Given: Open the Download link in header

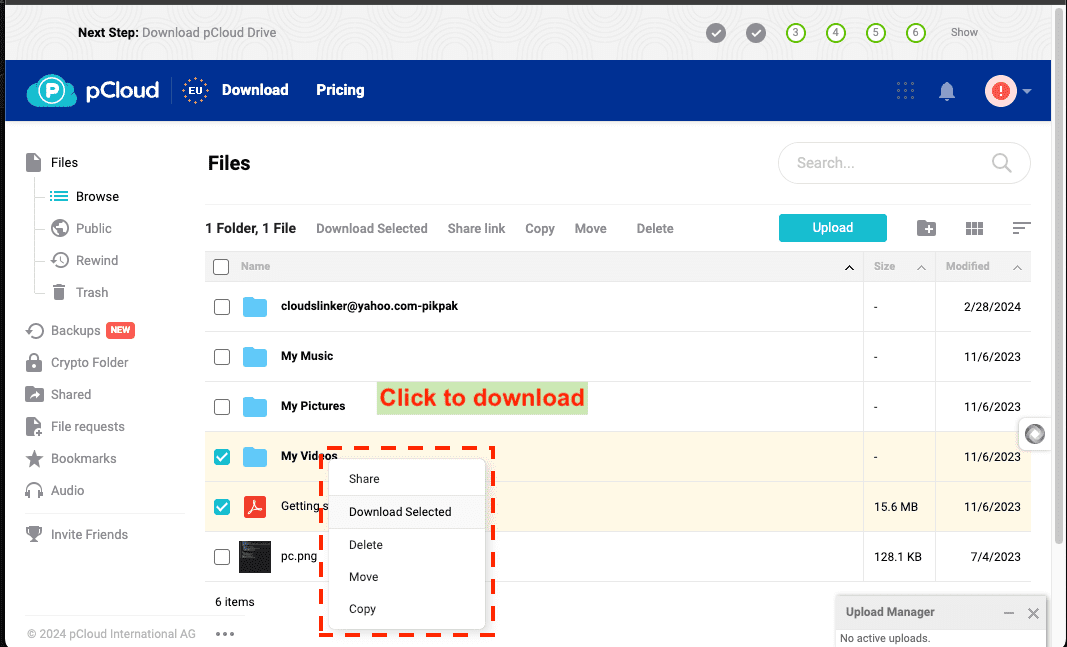Looking at the screenshot, I should (x=255, y=90).
